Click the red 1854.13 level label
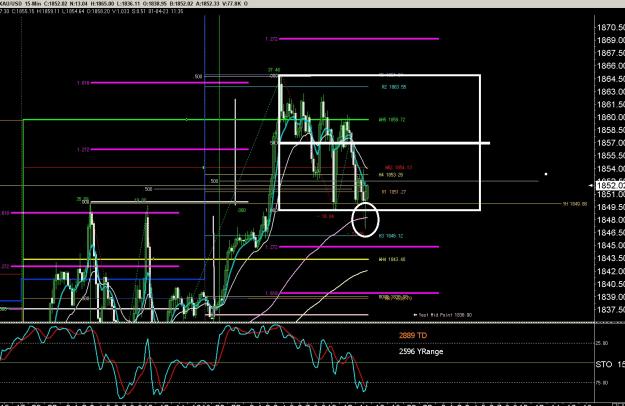 (x=399, y=168)
